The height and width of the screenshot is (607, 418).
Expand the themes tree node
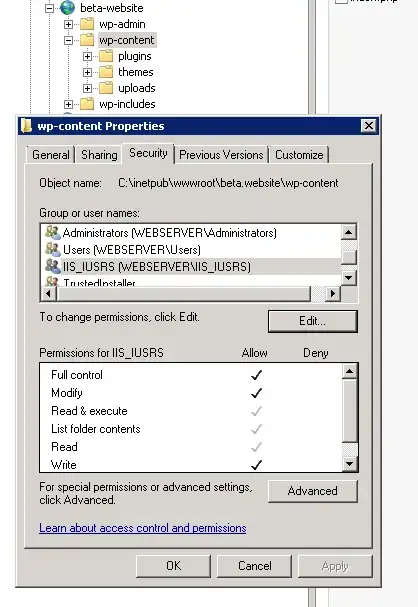pyautogui.click(x=87, y=72)
